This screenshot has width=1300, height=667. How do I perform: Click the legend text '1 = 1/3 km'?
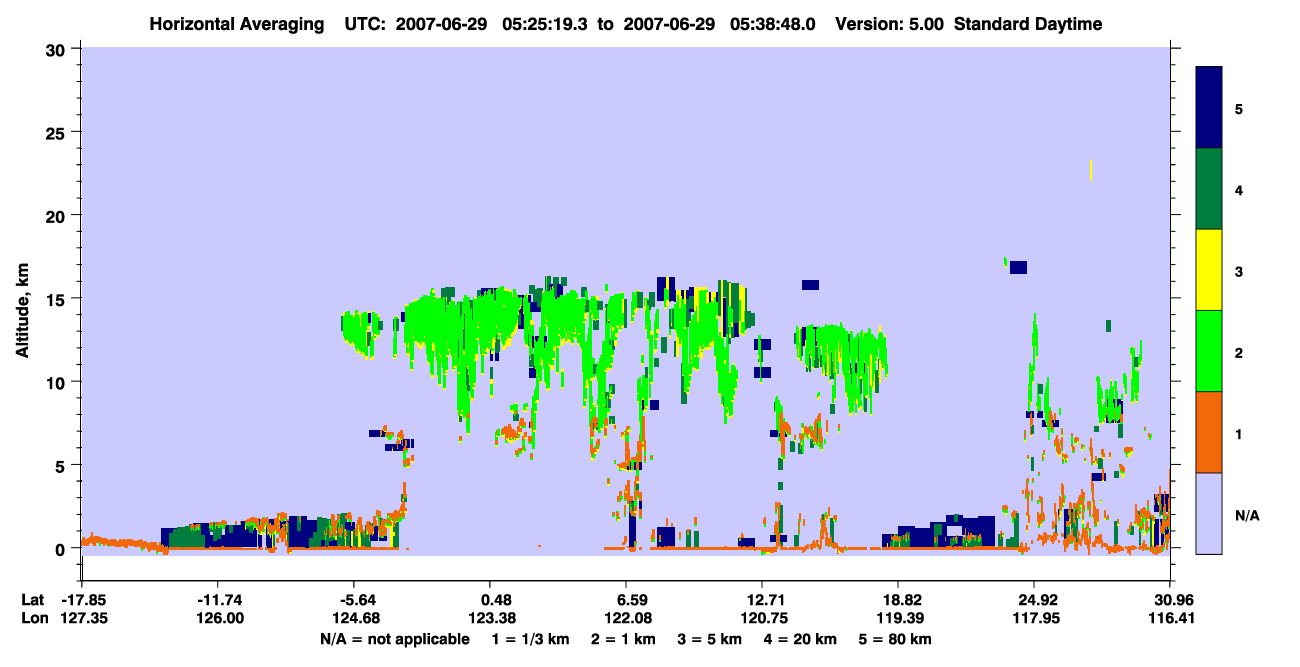point(530,639)
